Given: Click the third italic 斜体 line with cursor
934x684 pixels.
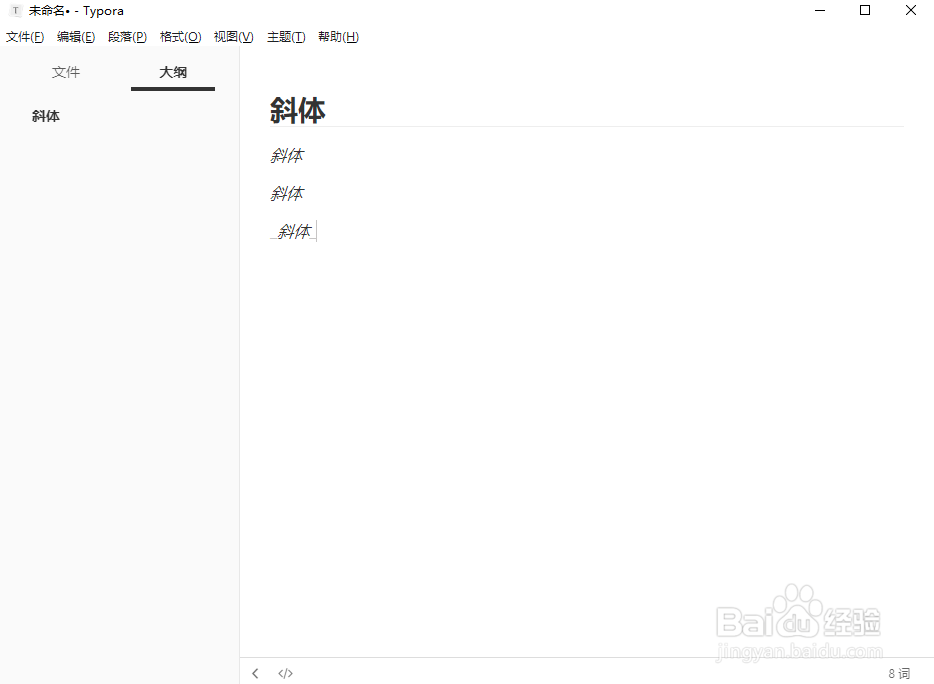Looking at the screenshot, I should [x=294, y=231].
